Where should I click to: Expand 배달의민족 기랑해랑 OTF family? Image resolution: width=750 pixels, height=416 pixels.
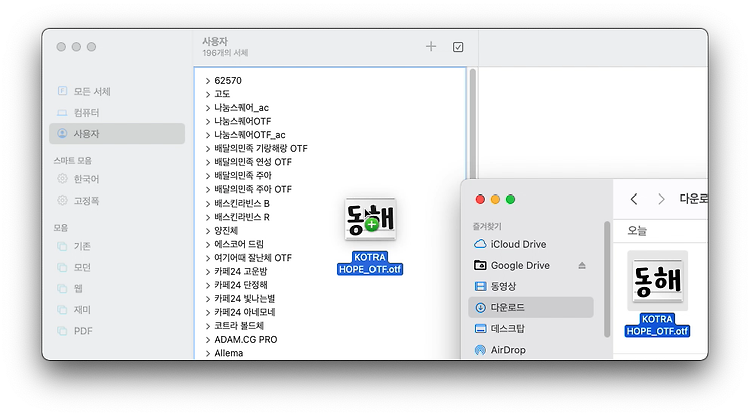(x=208, y=148)
